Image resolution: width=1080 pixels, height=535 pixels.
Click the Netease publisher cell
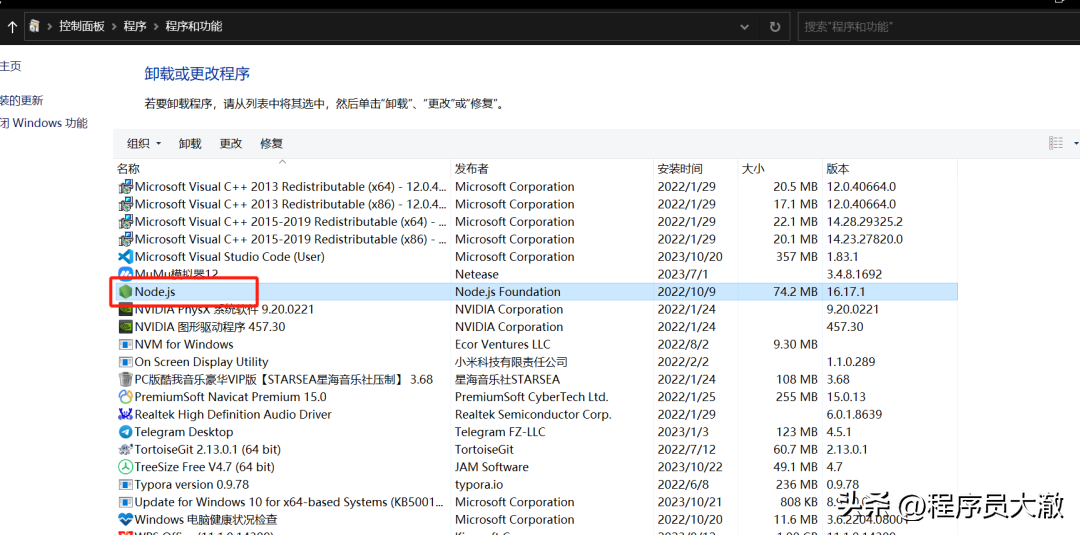(x=477, y=274)
